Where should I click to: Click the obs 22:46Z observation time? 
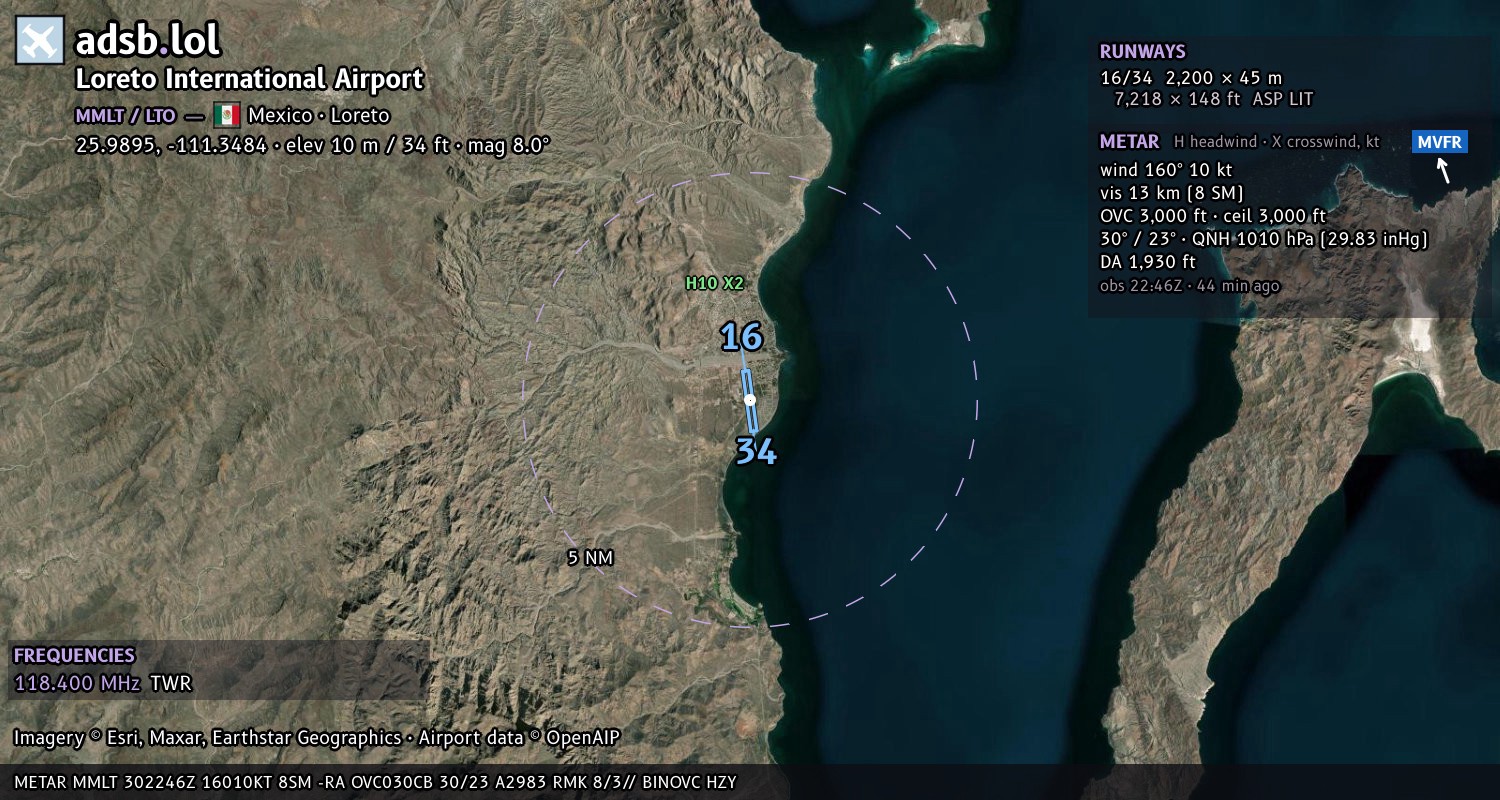(x=1189, y=286)
